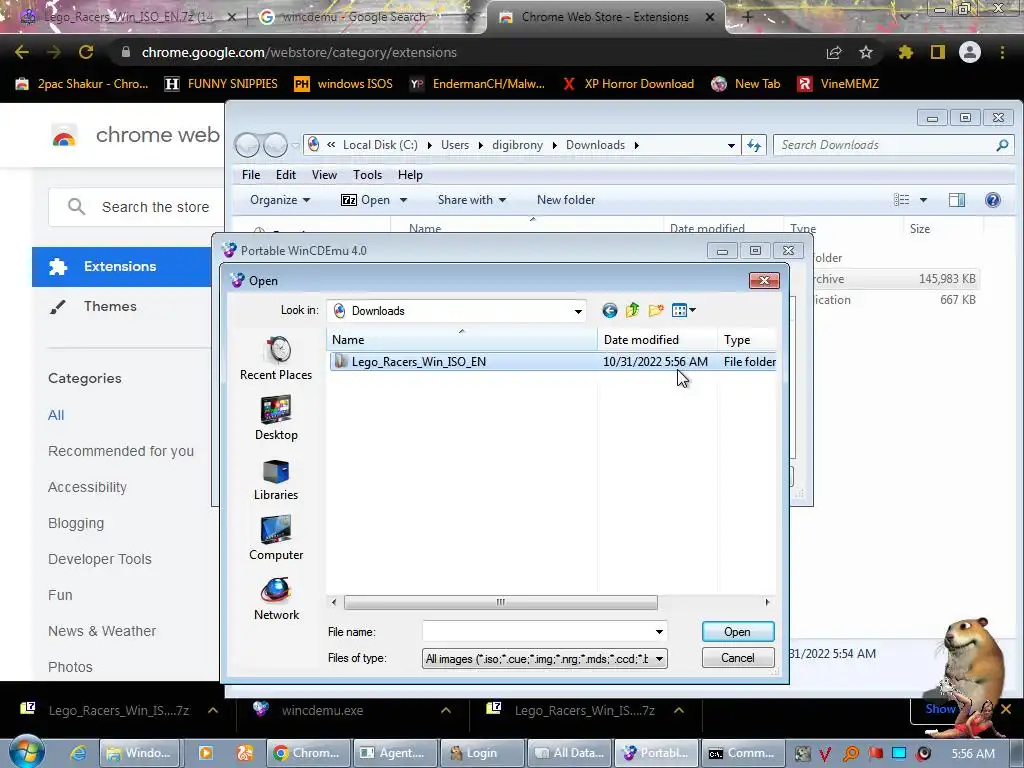
Task: Share this page icon in address bar
Action: click(834, 52)
